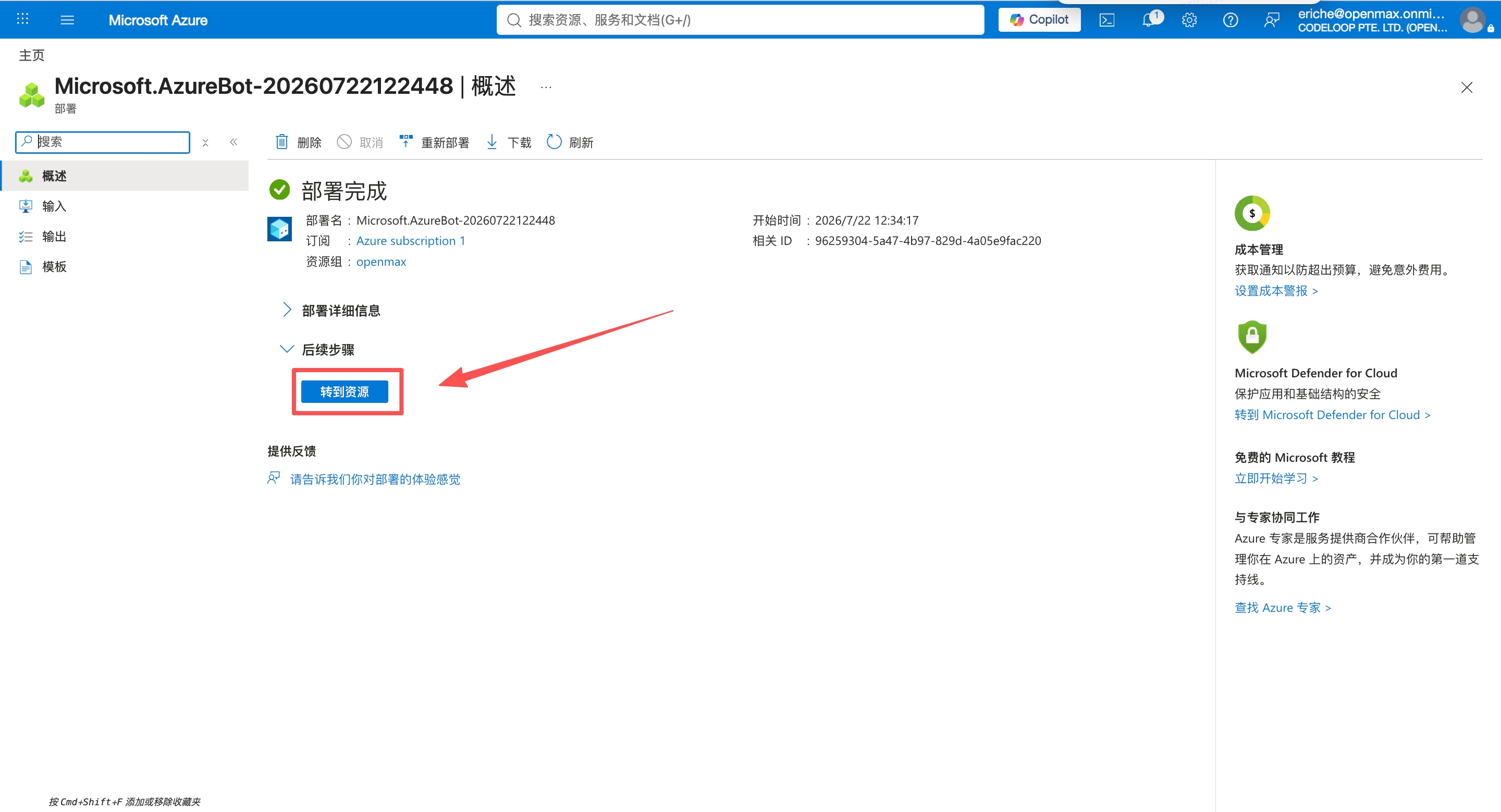The width and height of the screenshot is (1501, 812).
Task: Click the 转到资源 button
Action: [345, 391]
